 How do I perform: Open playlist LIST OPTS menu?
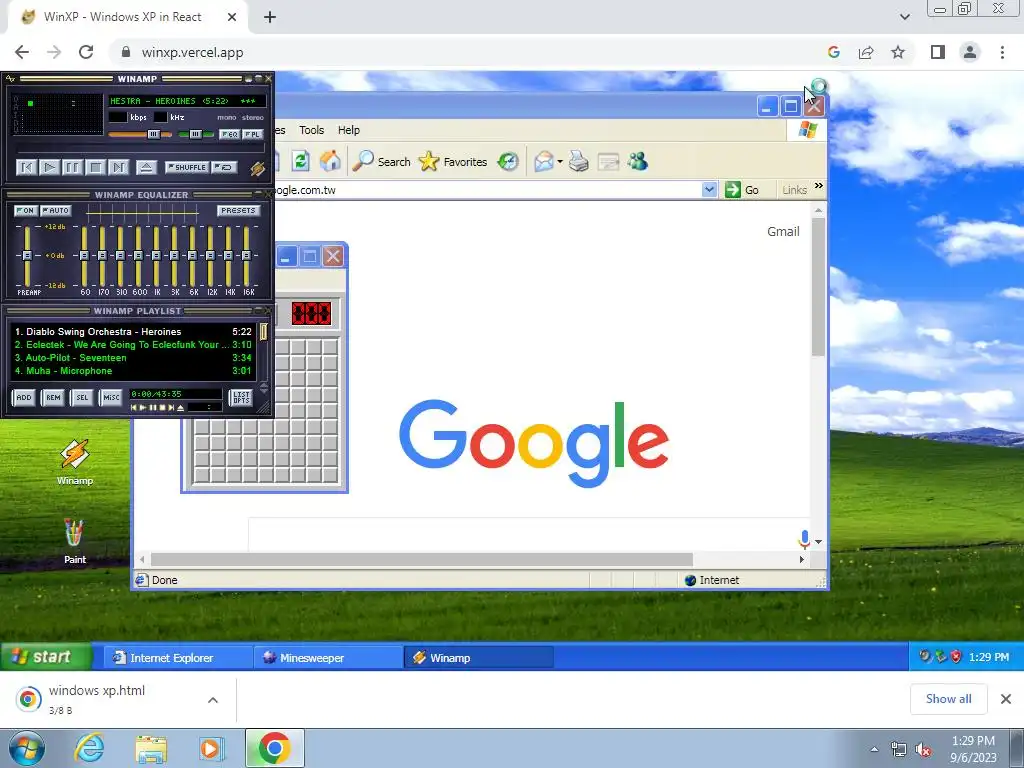click(x=241, y=398)
